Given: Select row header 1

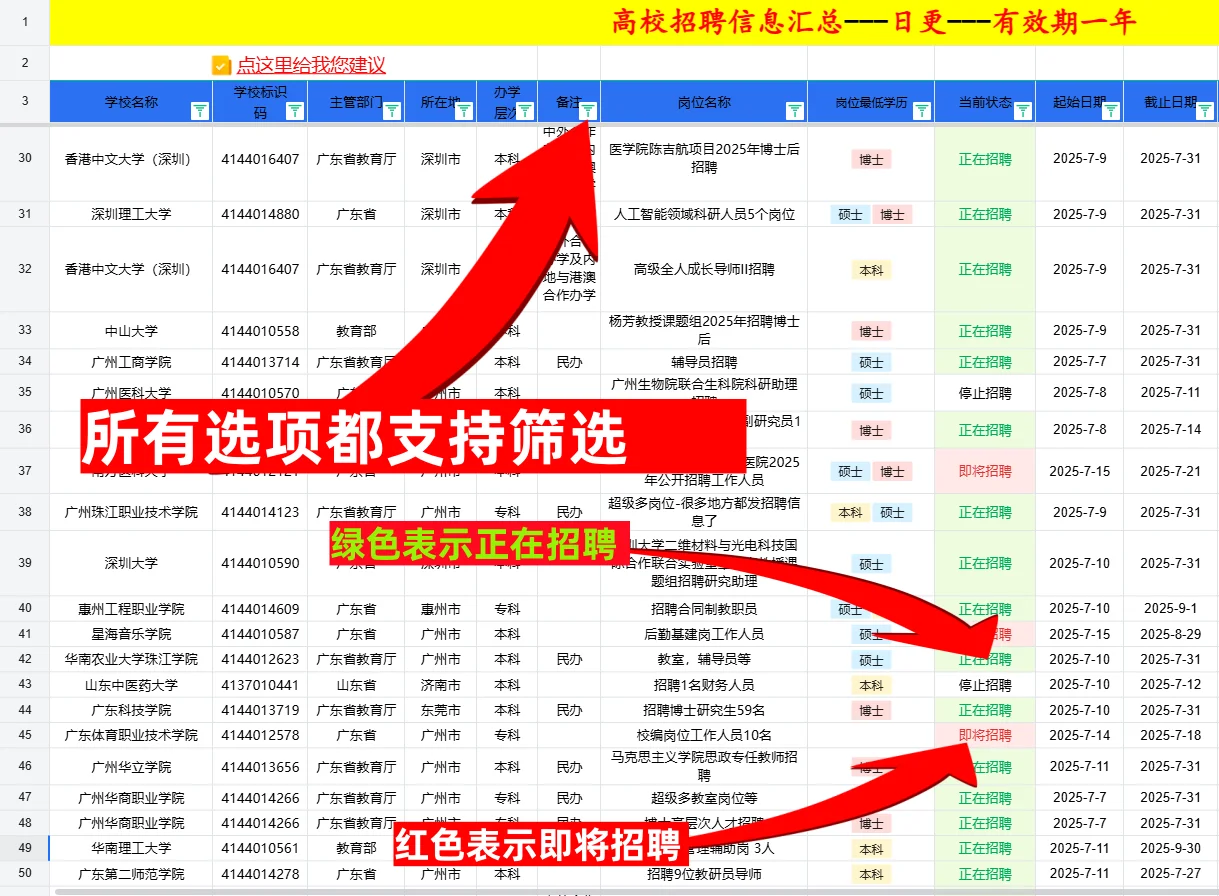Looking at the screenshot, I should (x=25, y=22).
